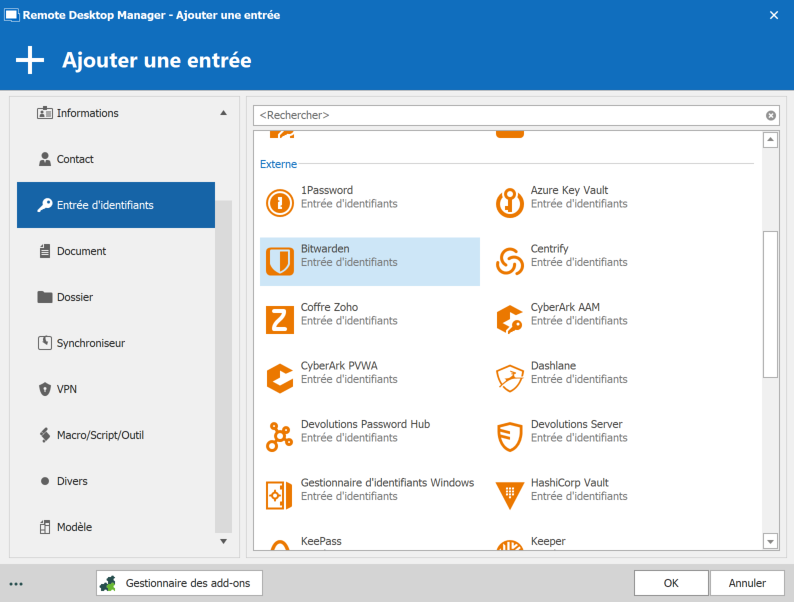Viewport: 794px width, 602px height.
Task: Select the Keeper entry label
Action: pos(548,541)
